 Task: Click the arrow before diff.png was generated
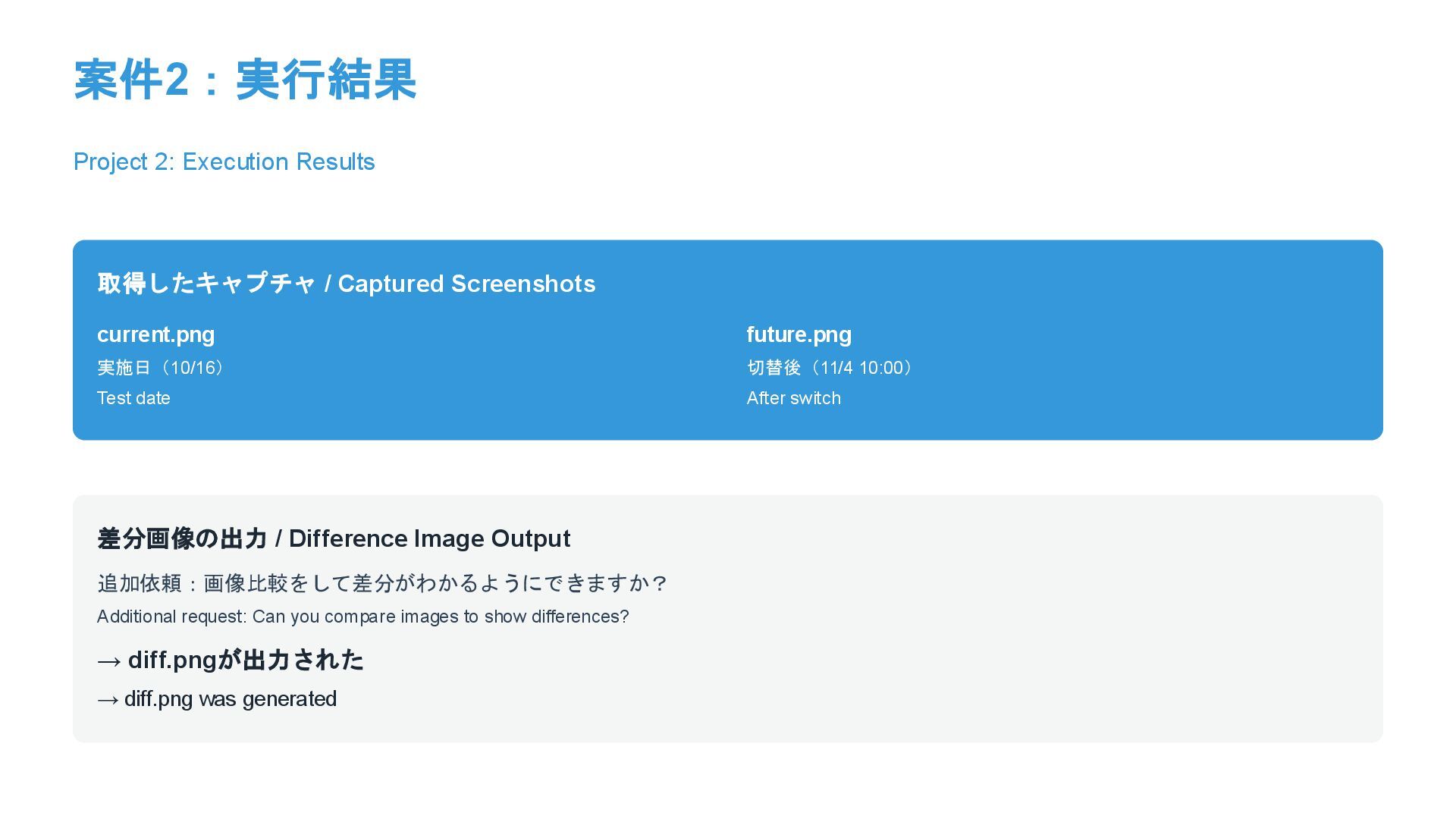click(x=108, y=700)
